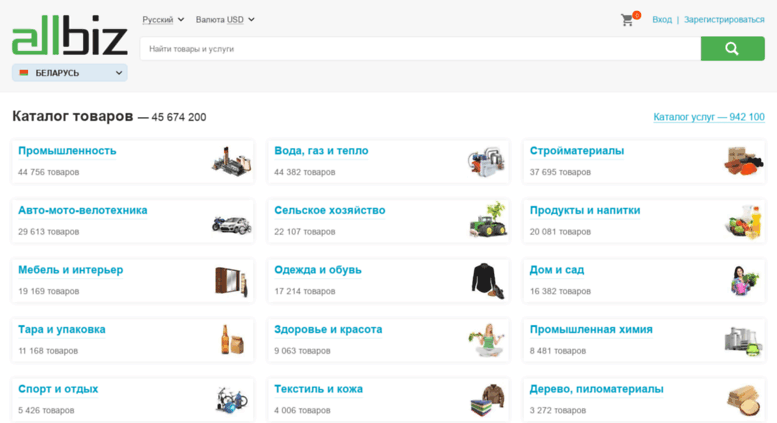This screenshot has width=777, height=423.
Task: Click the Каталог товаров heading
Action: [73, 116]
